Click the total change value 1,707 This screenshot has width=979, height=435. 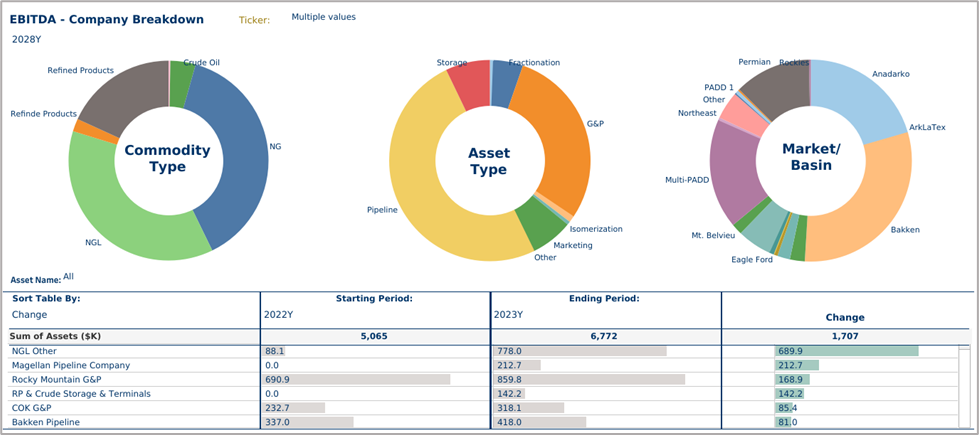click(845, 336)
